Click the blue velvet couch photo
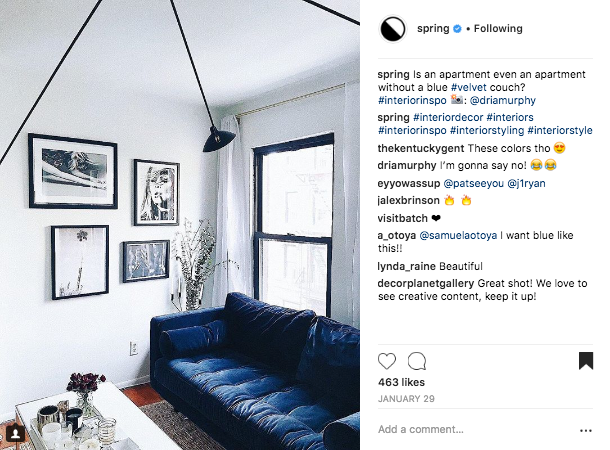 (x=180, y=225)
